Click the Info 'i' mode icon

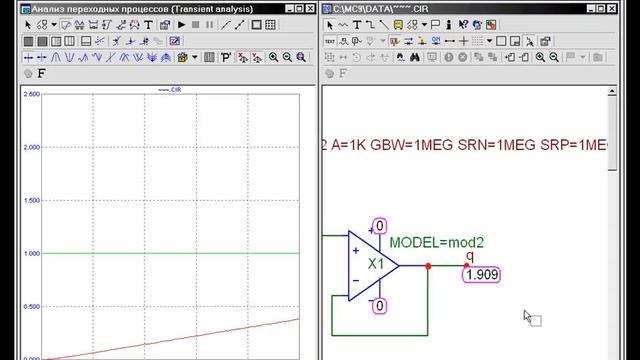[449, 25]
